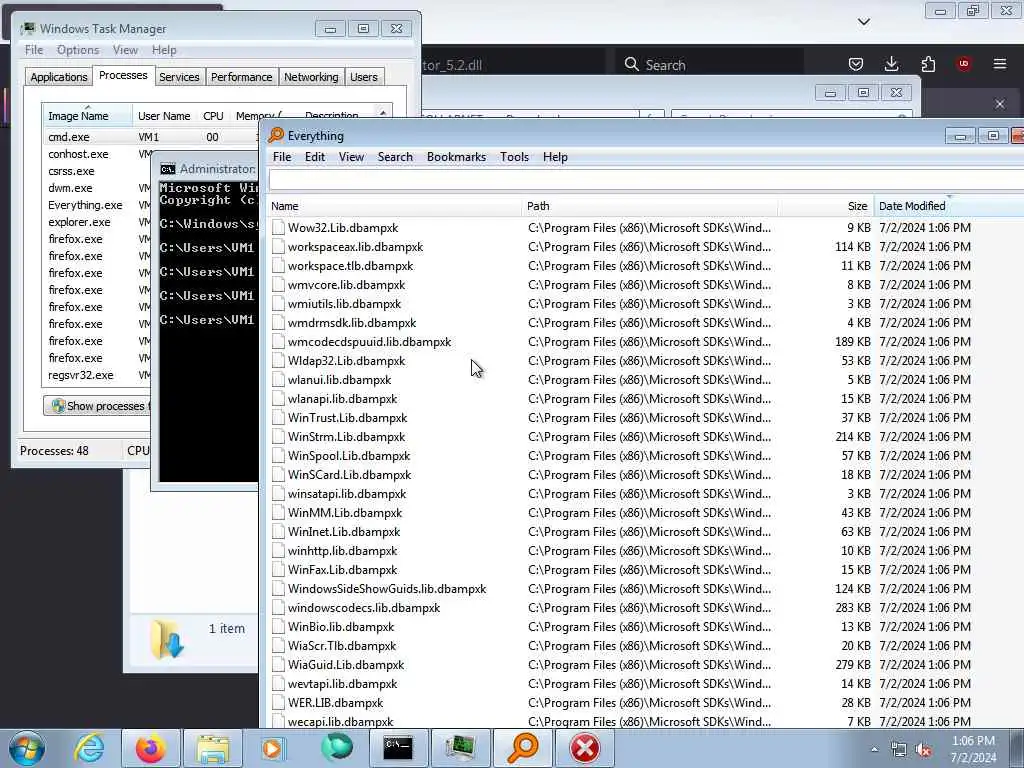Click the network tray icon
The image size is (1024, 768).
(x=899, y=750)
